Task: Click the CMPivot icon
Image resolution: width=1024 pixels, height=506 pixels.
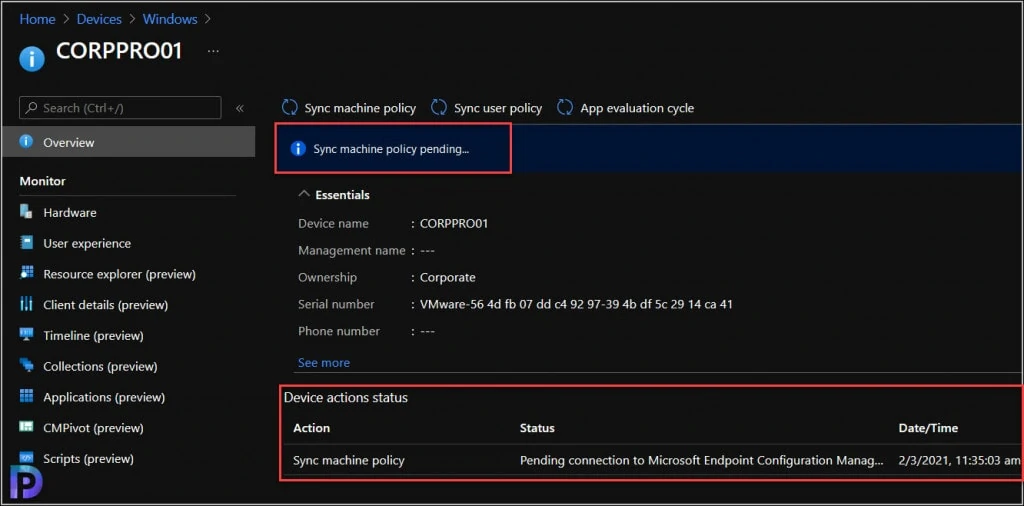Action: 26,428
